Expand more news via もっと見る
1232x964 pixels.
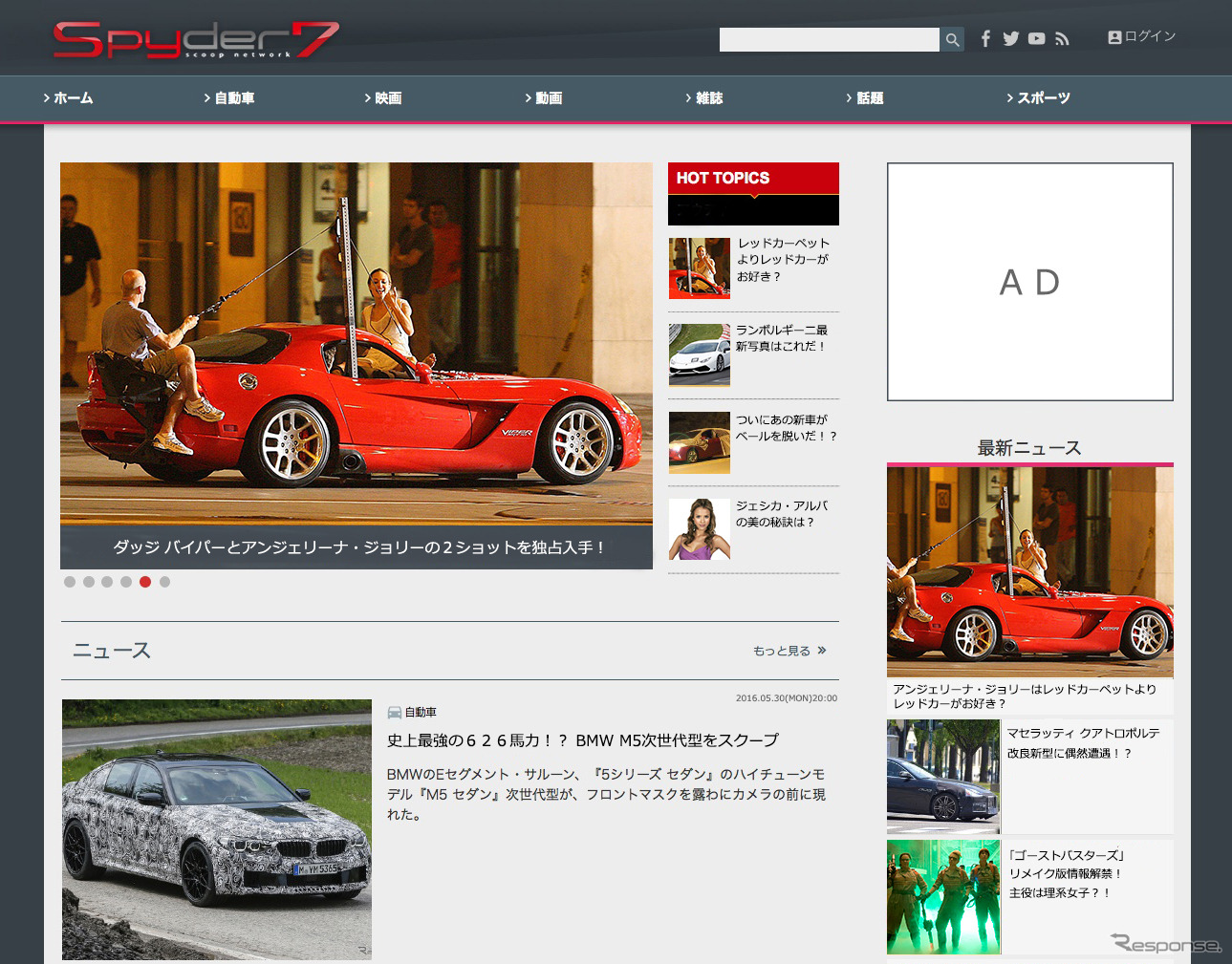pyautogui.click(x=789, y=651)
